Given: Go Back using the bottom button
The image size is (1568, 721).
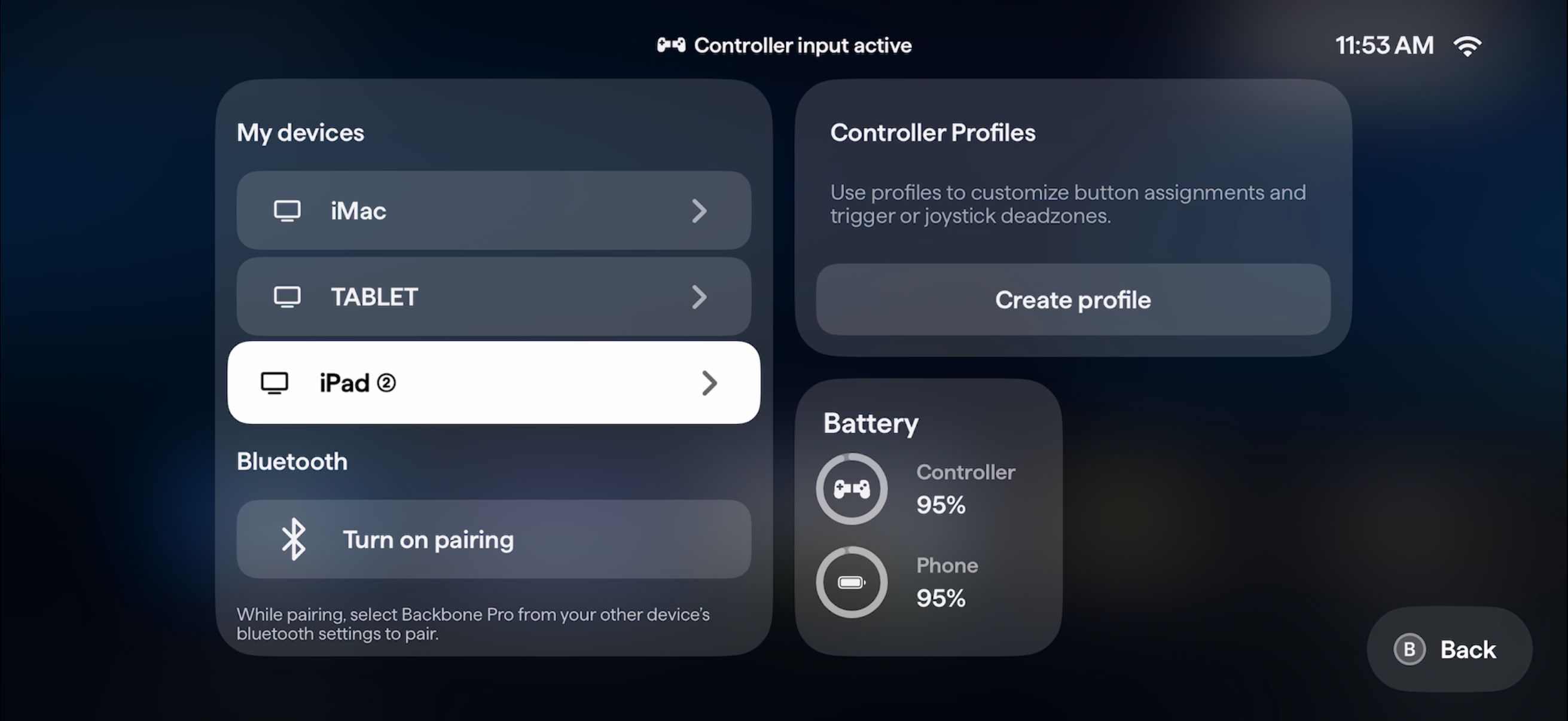Looking at the screenshot, I should pos(1450,649).
